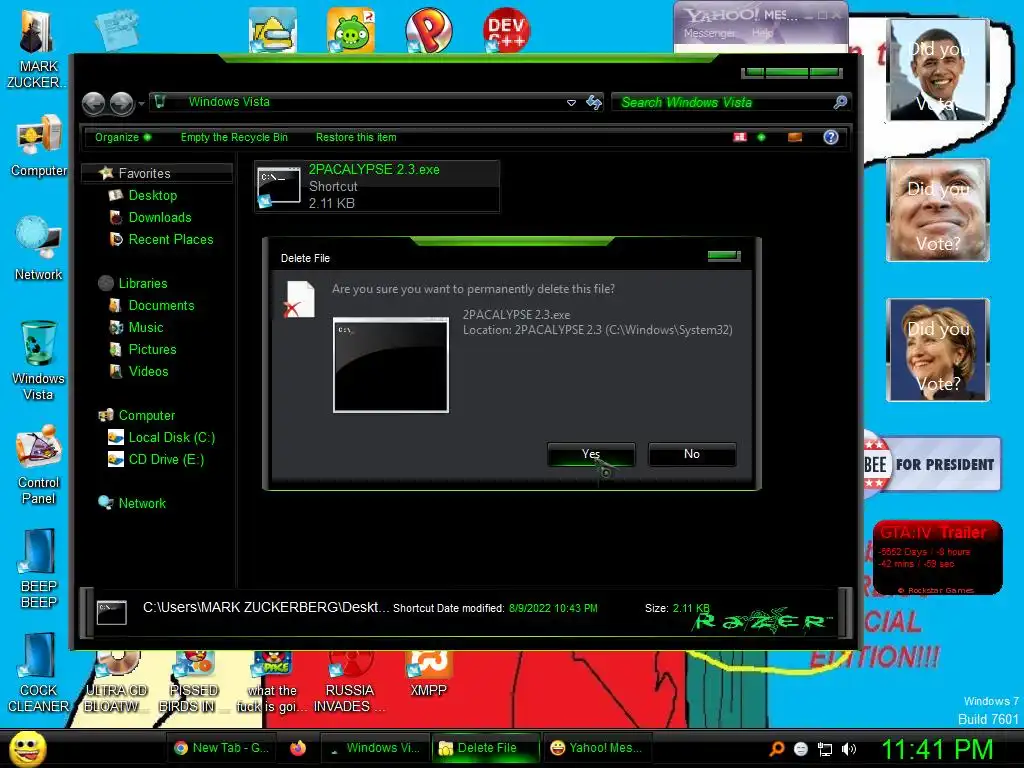Open the Organize menu
1024x768 pixels.
(x=123, y=137)
